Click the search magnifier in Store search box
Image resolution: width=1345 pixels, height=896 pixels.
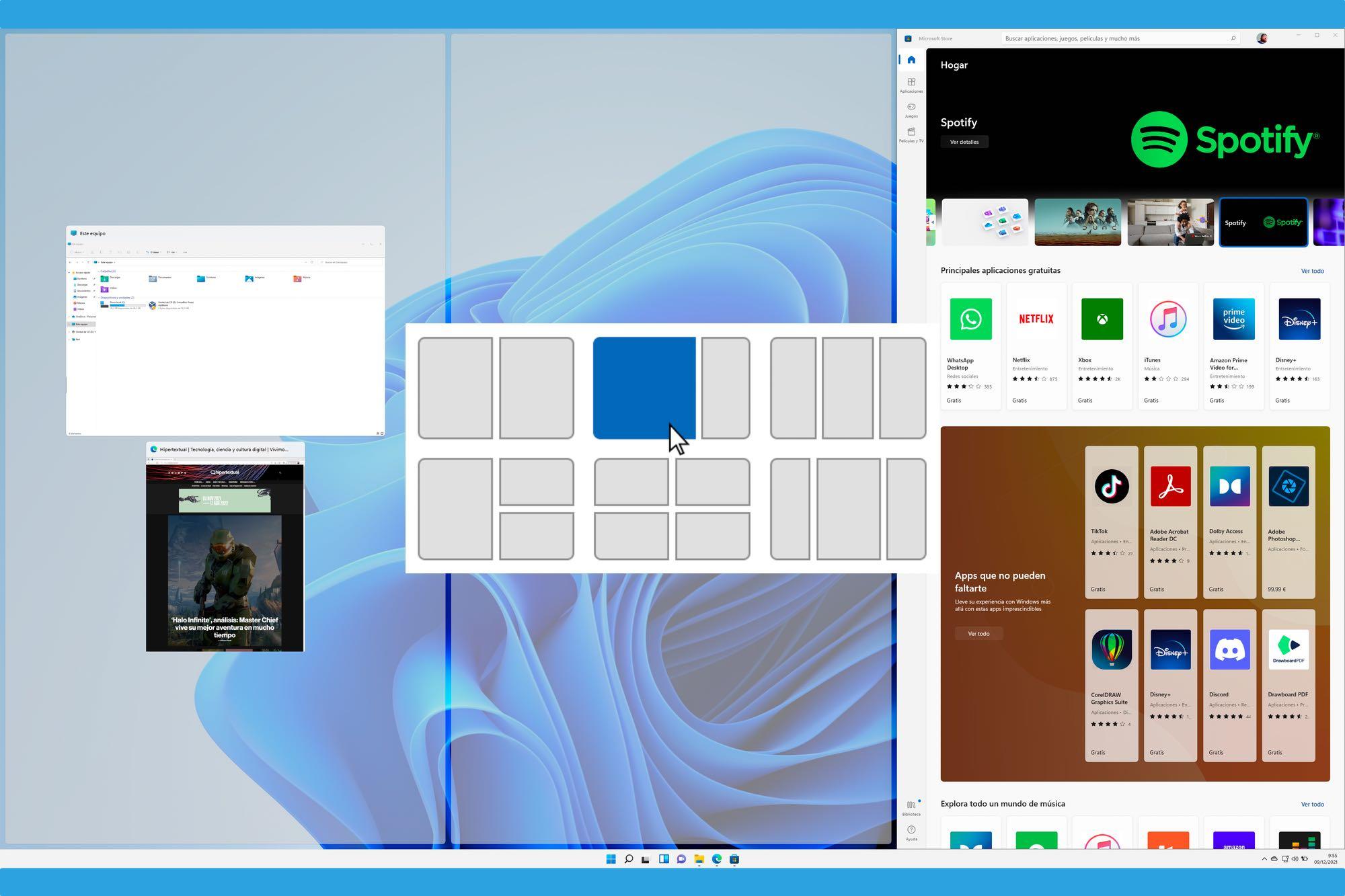(1233, 38)
